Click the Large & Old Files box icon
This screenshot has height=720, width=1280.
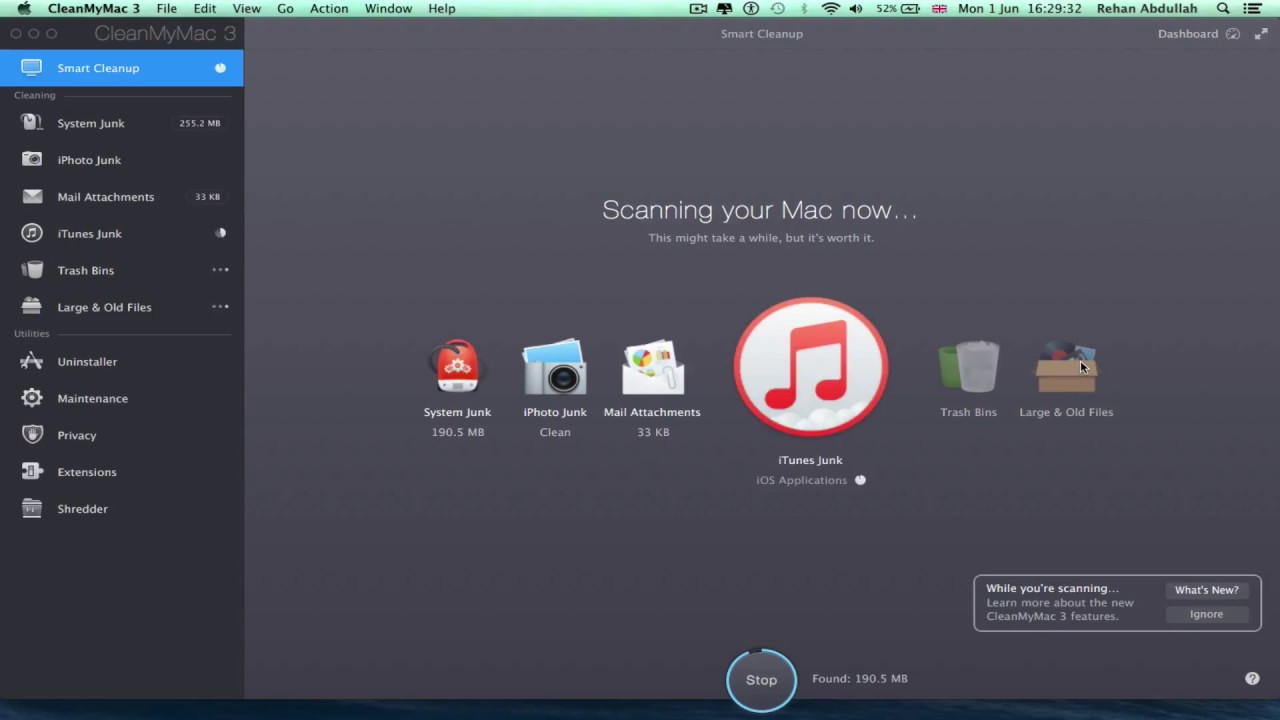(x=1066, y=367)
